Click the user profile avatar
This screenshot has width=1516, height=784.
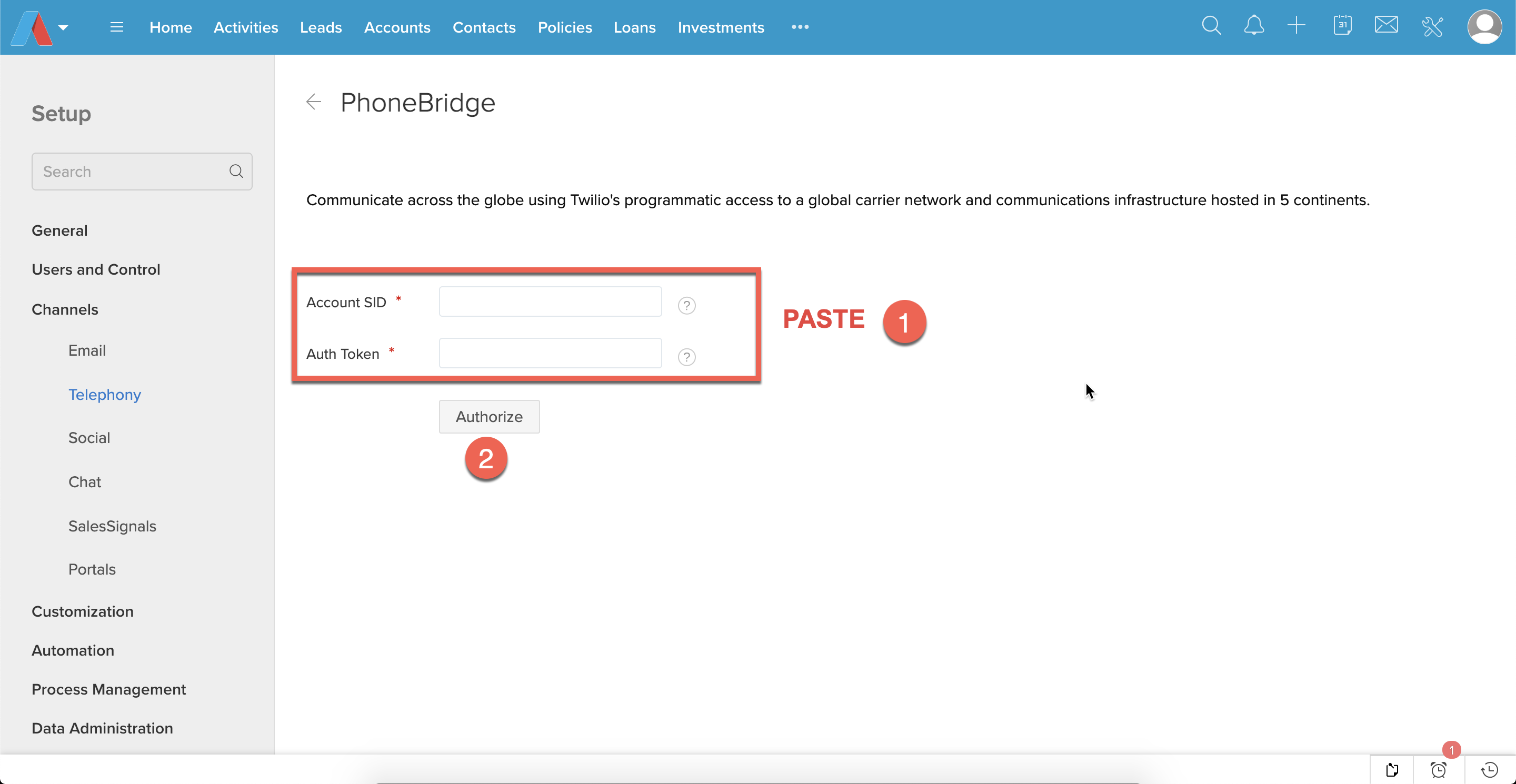coord(1484,27)
